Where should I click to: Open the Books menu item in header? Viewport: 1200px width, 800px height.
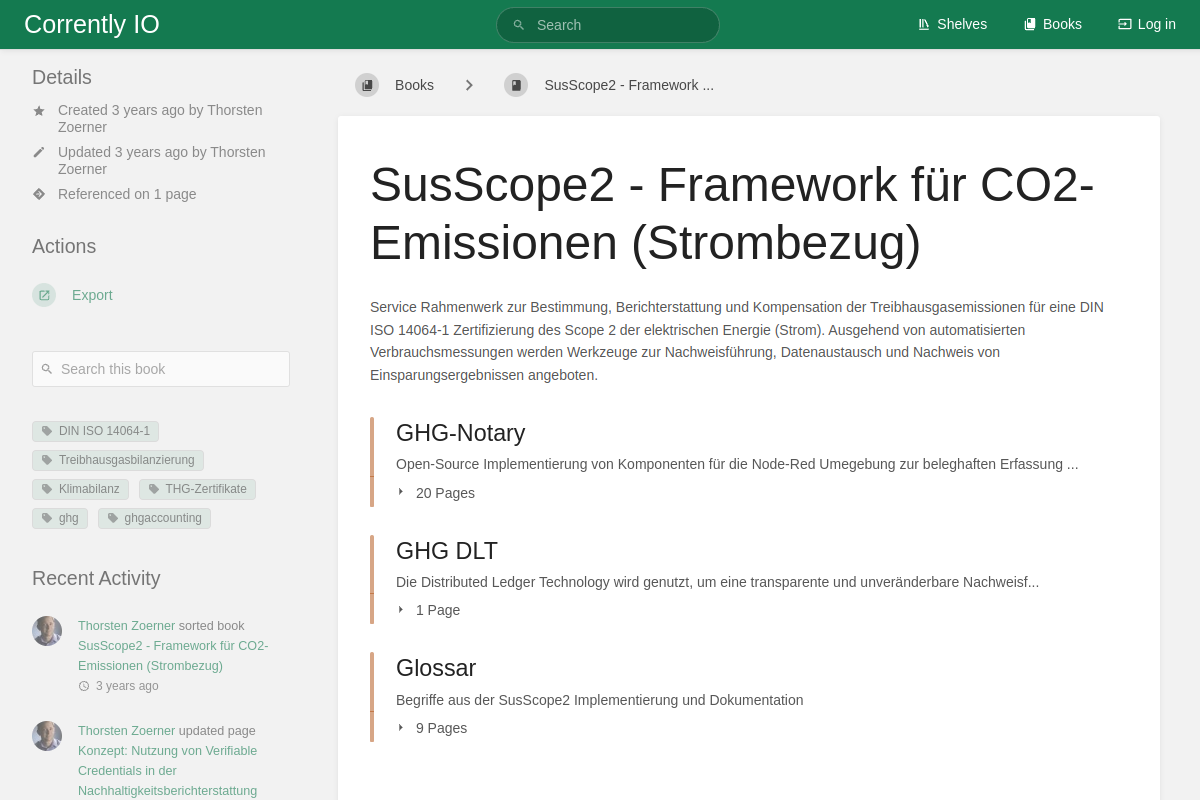[1053, 24]
